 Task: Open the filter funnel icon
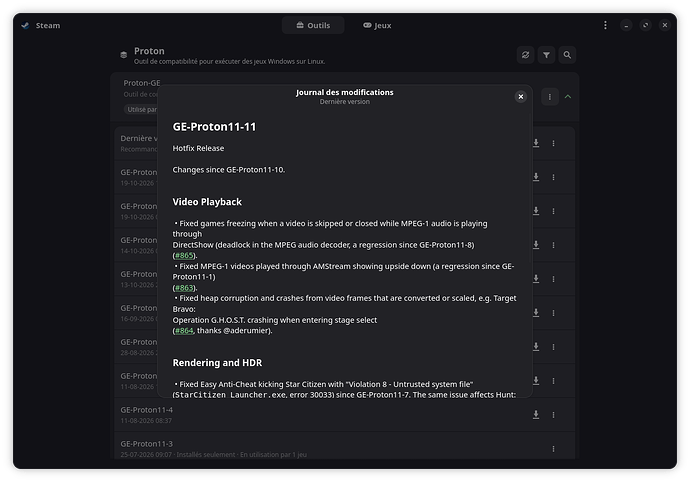(546, 55)
